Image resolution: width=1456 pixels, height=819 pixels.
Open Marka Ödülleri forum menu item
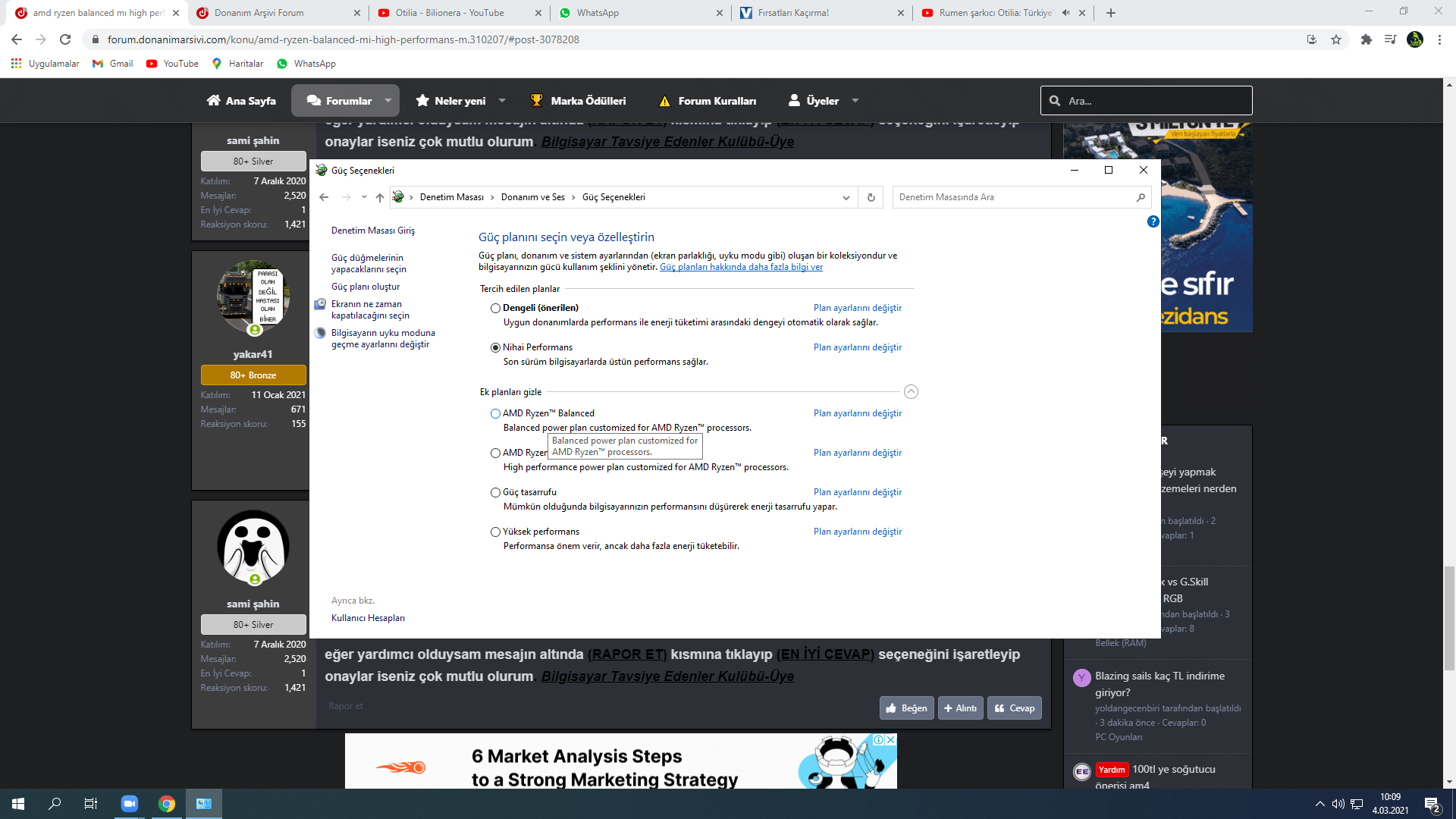[x=579, y=101]
